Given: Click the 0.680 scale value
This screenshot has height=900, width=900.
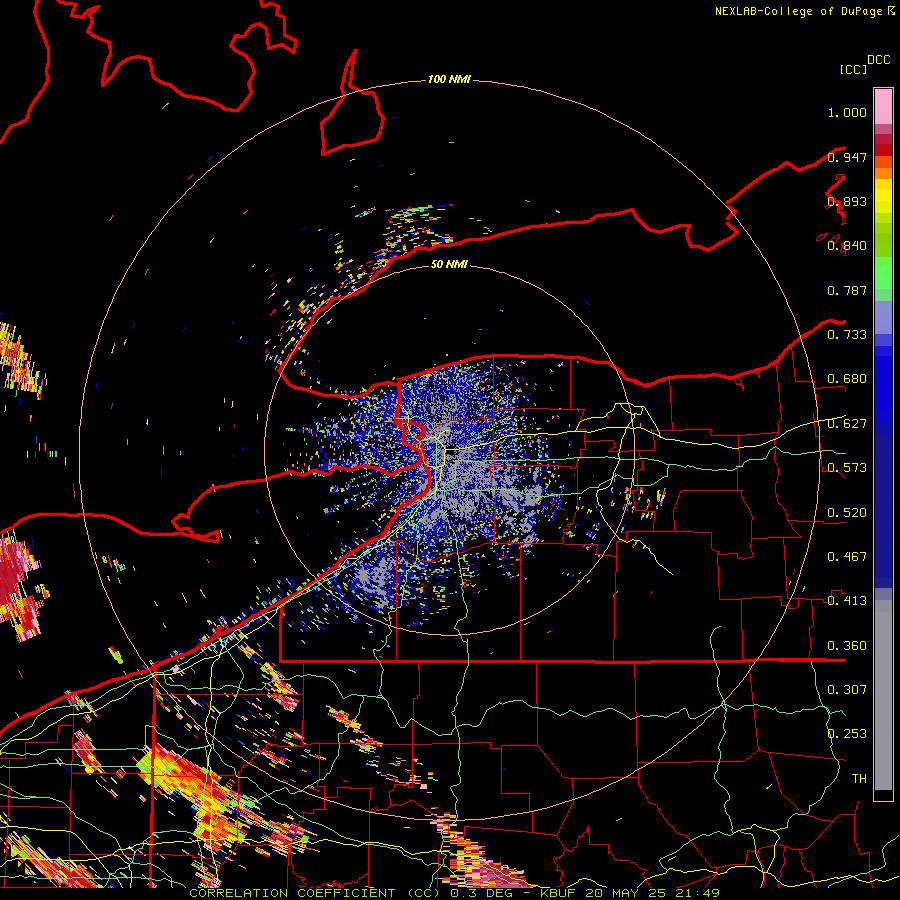Looking at the screenshot, I should [847, 379].
